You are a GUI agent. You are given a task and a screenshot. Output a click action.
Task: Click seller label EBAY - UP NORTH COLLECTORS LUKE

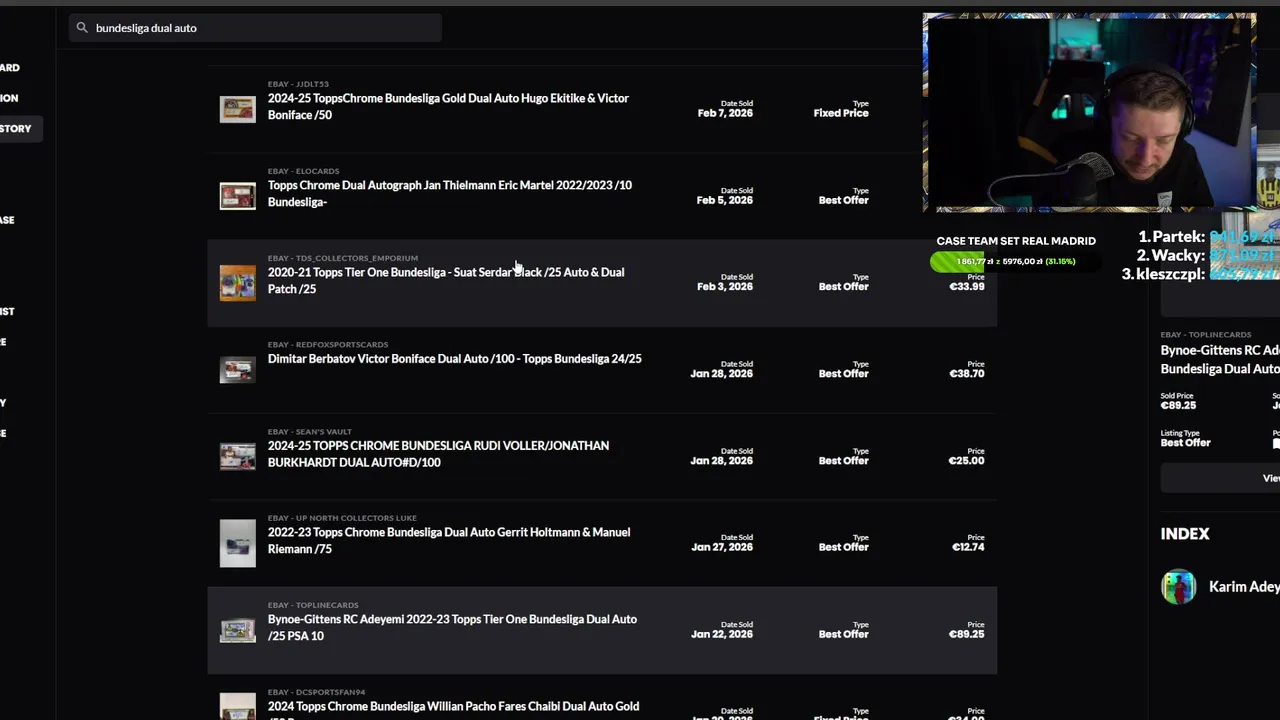click(342, 518)
